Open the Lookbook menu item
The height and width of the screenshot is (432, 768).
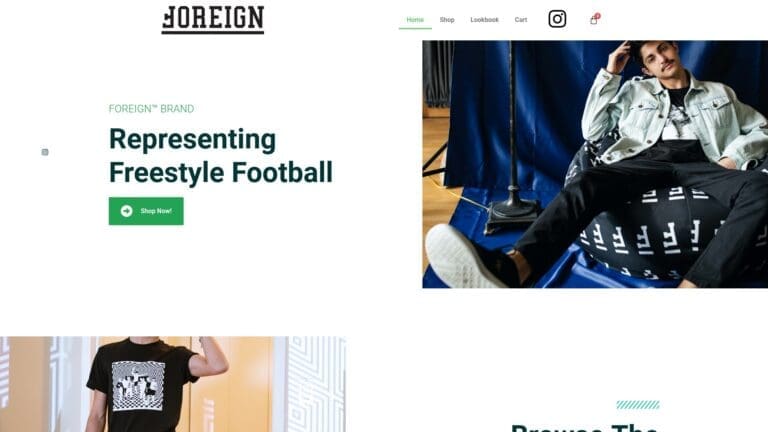point(484,20)
